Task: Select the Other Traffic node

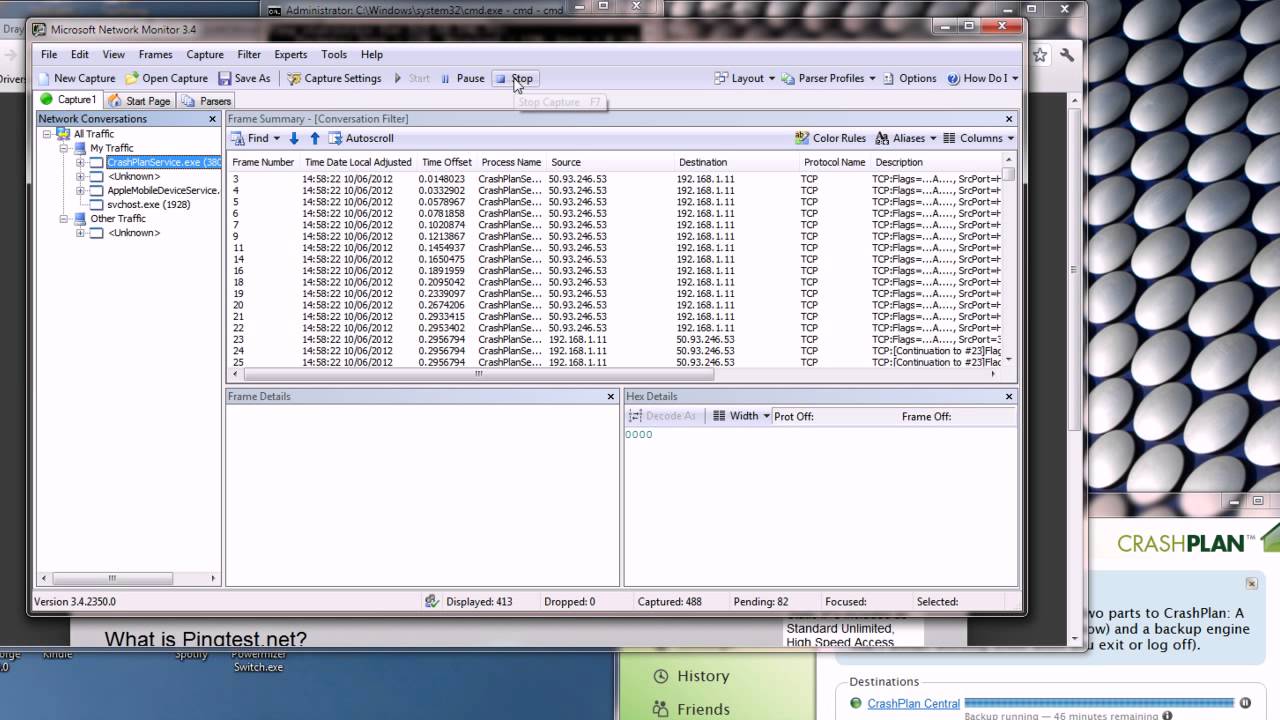Action: coord(118,219)
